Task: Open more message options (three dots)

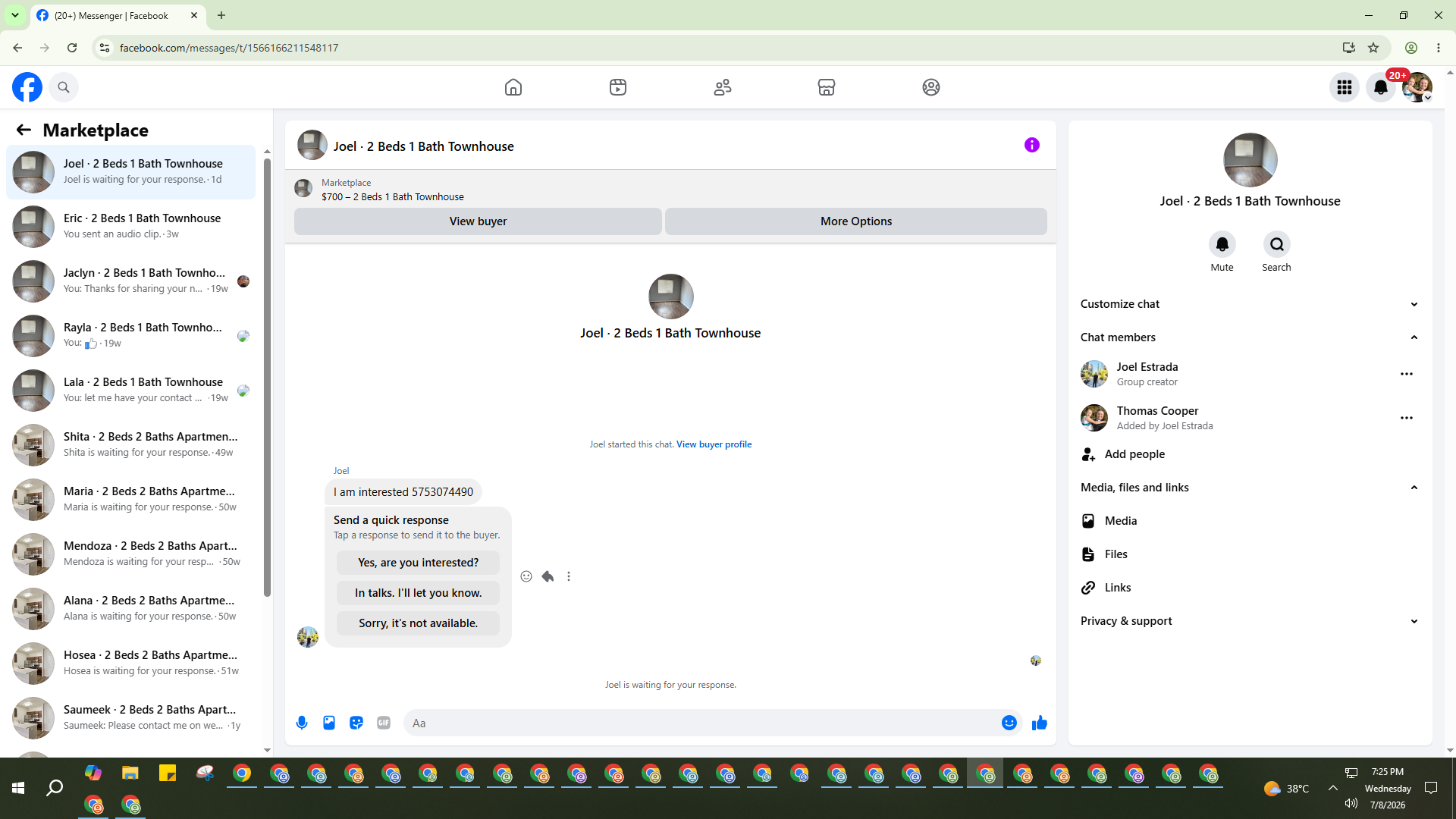Action: click(569, 576)
